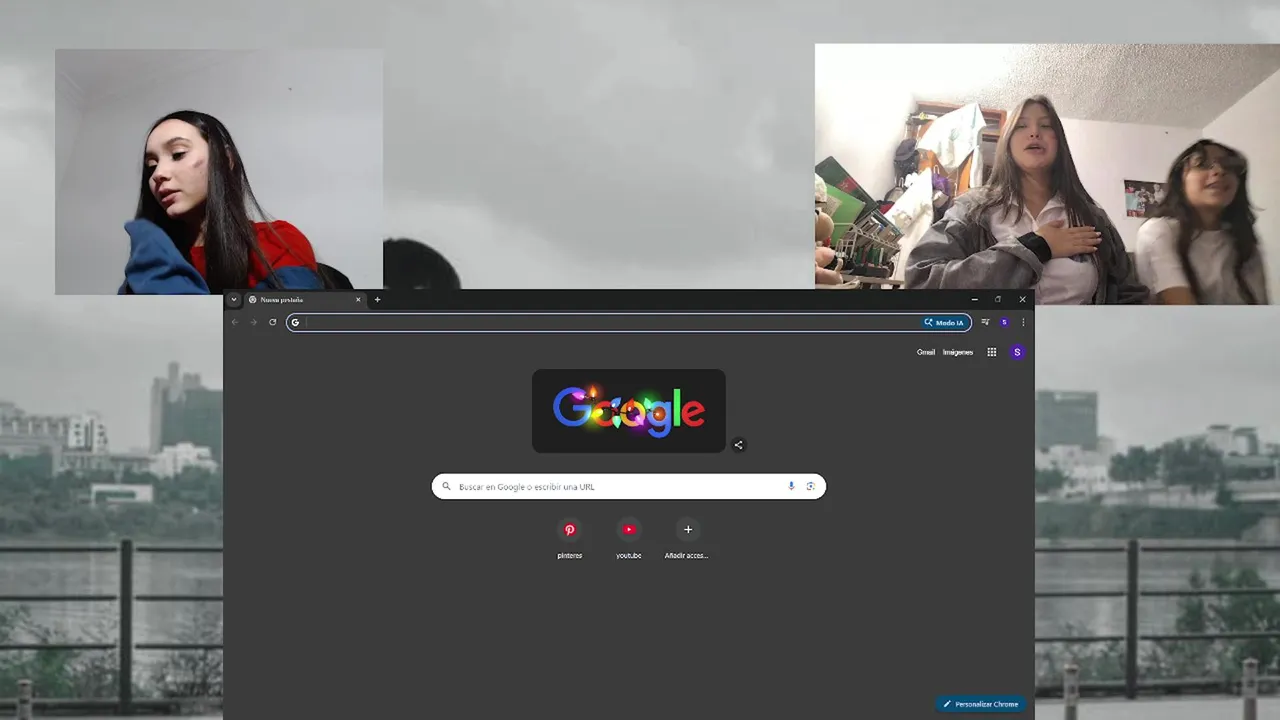This screenshot has height=720, width=1280.
Task: Open a new tab with plus button
Action: point(377,299)
